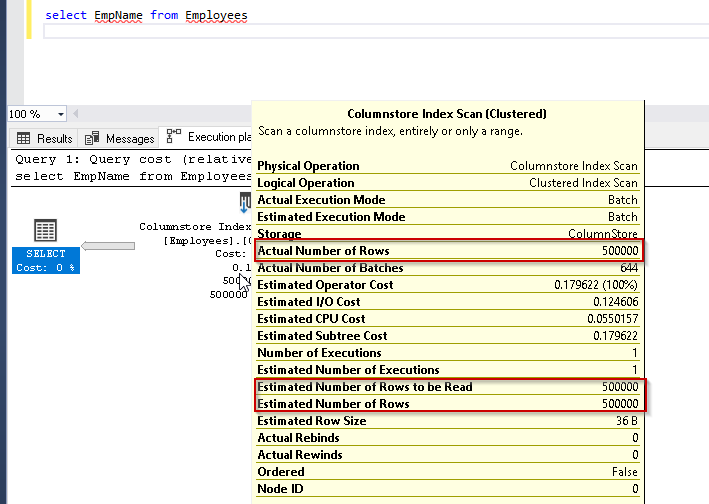Click the Columnstore Index Scan operator icon
This screenshot has width=709, height=504.
coord(245,203)
